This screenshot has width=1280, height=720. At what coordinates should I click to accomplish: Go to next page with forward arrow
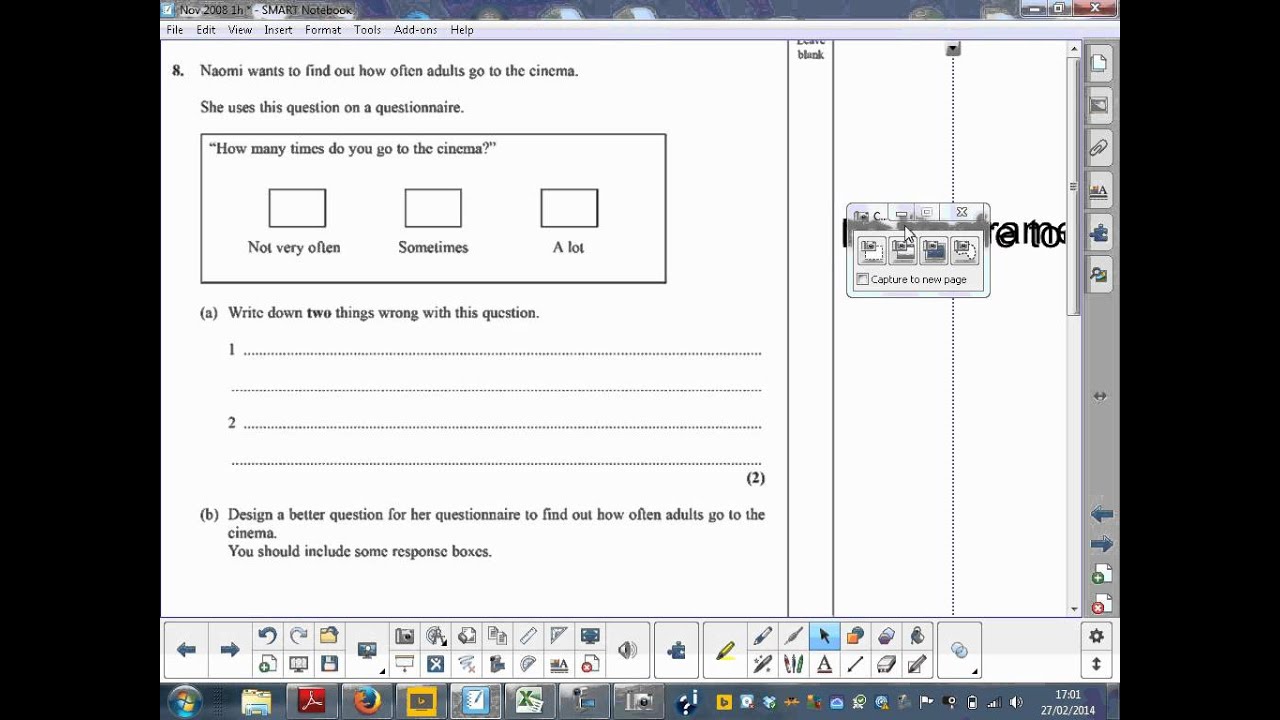coord(230,650)
